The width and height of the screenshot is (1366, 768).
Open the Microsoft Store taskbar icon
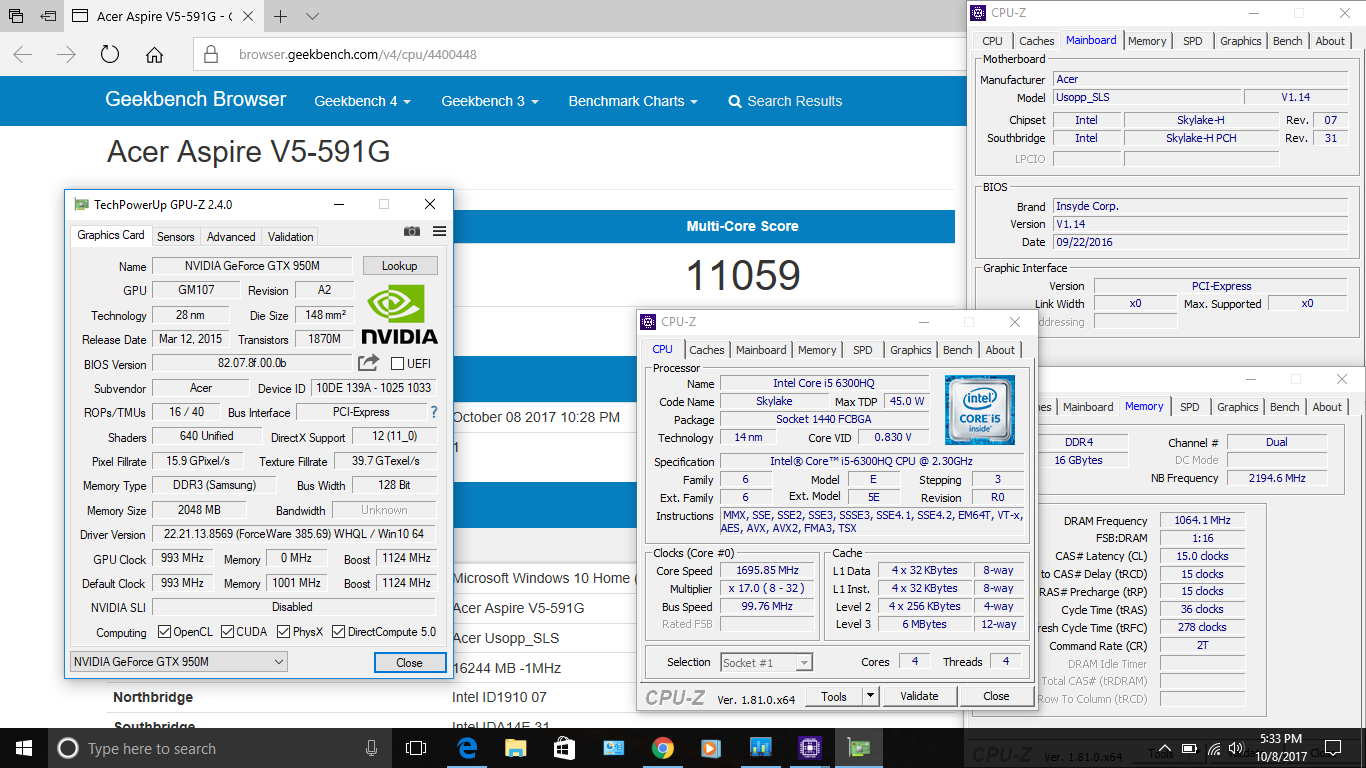[x=564, y=748]
